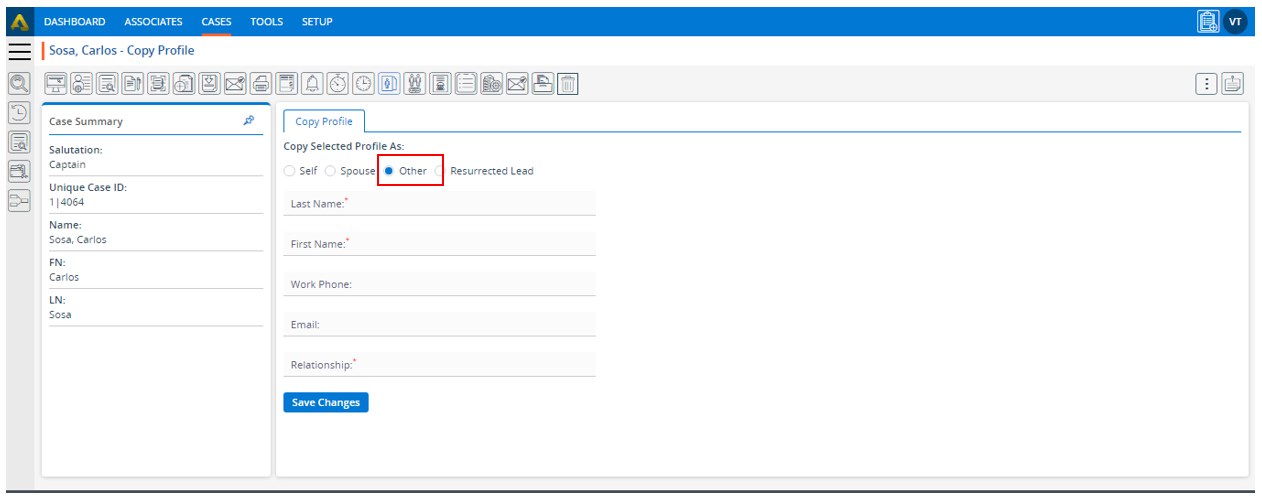Select the Spouse radio option
Screen dimensions: 1262x501
(x=331, y=171)
